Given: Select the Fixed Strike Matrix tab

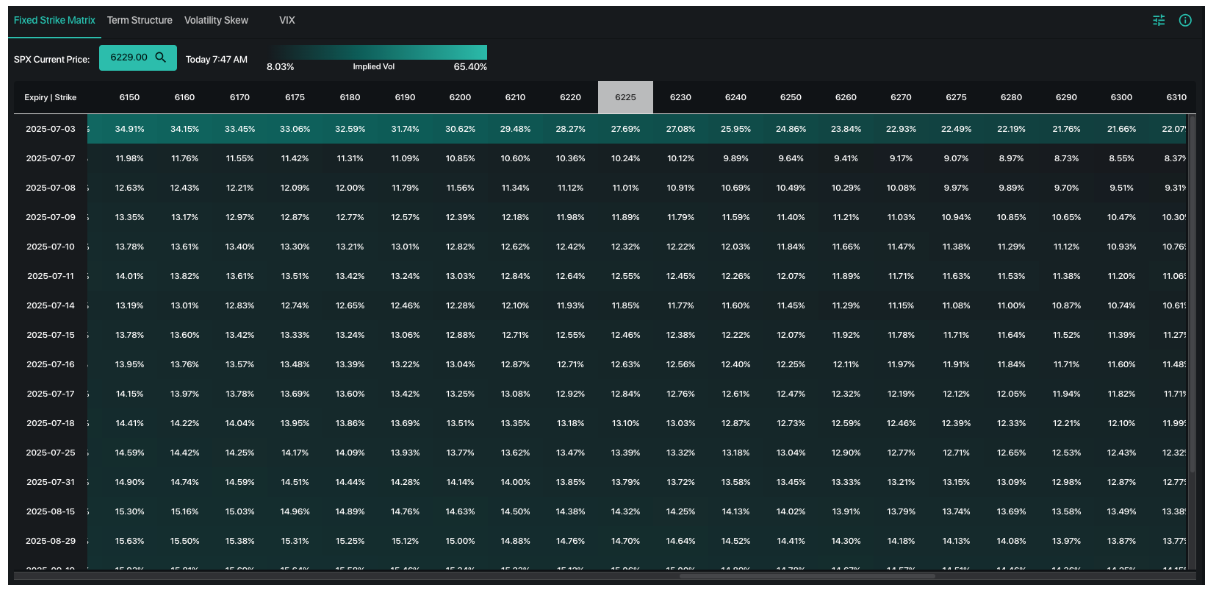Looking at the screenshot, I should click(54, 20).
